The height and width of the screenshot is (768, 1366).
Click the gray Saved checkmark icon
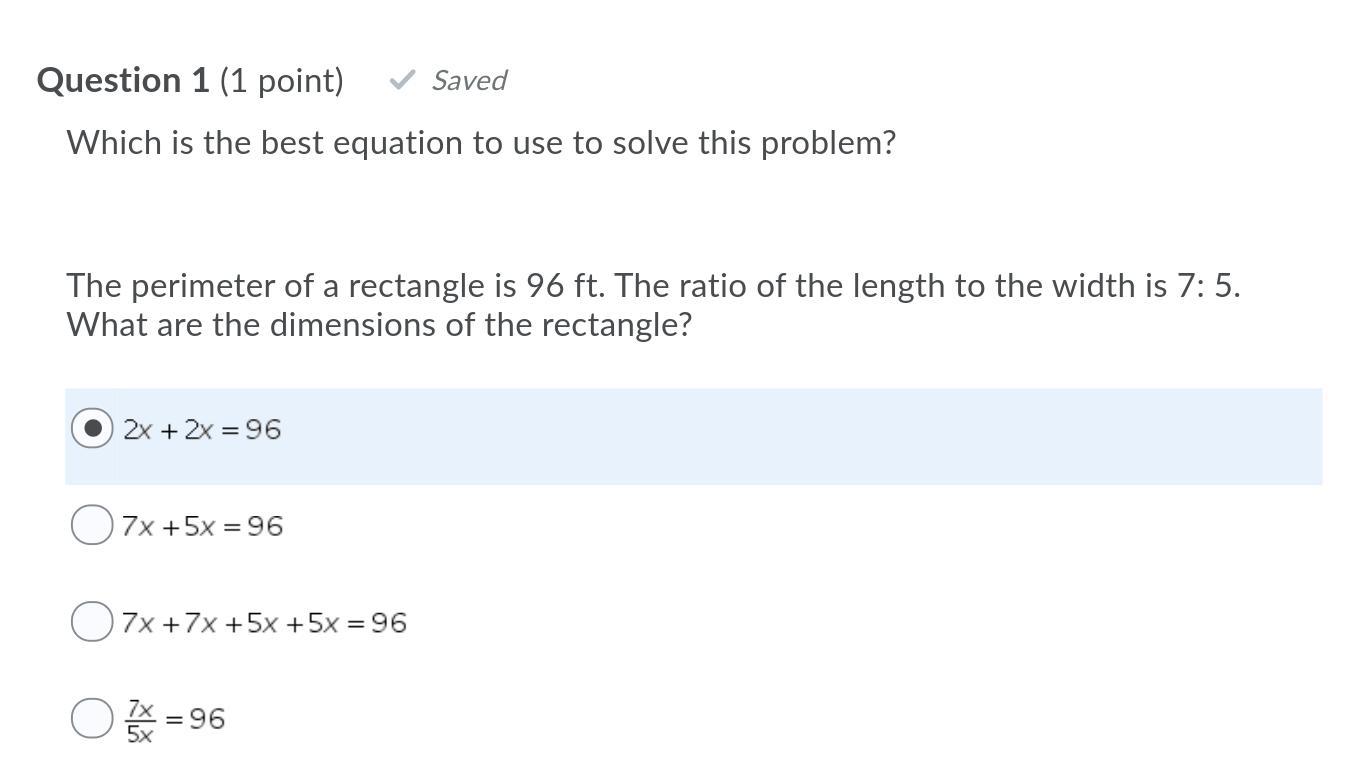point(402,80)
